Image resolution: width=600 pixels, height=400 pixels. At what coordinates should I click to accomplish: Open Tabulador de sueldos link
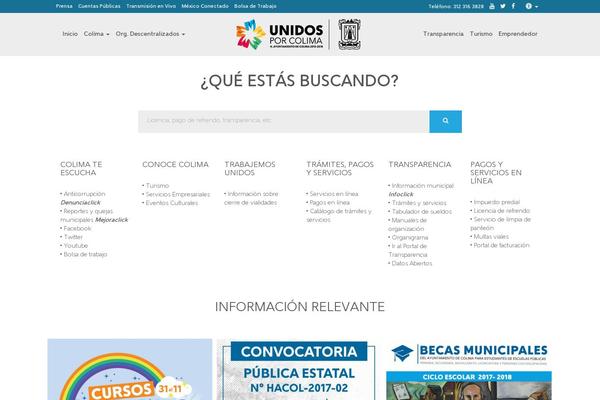pos(422,212)
